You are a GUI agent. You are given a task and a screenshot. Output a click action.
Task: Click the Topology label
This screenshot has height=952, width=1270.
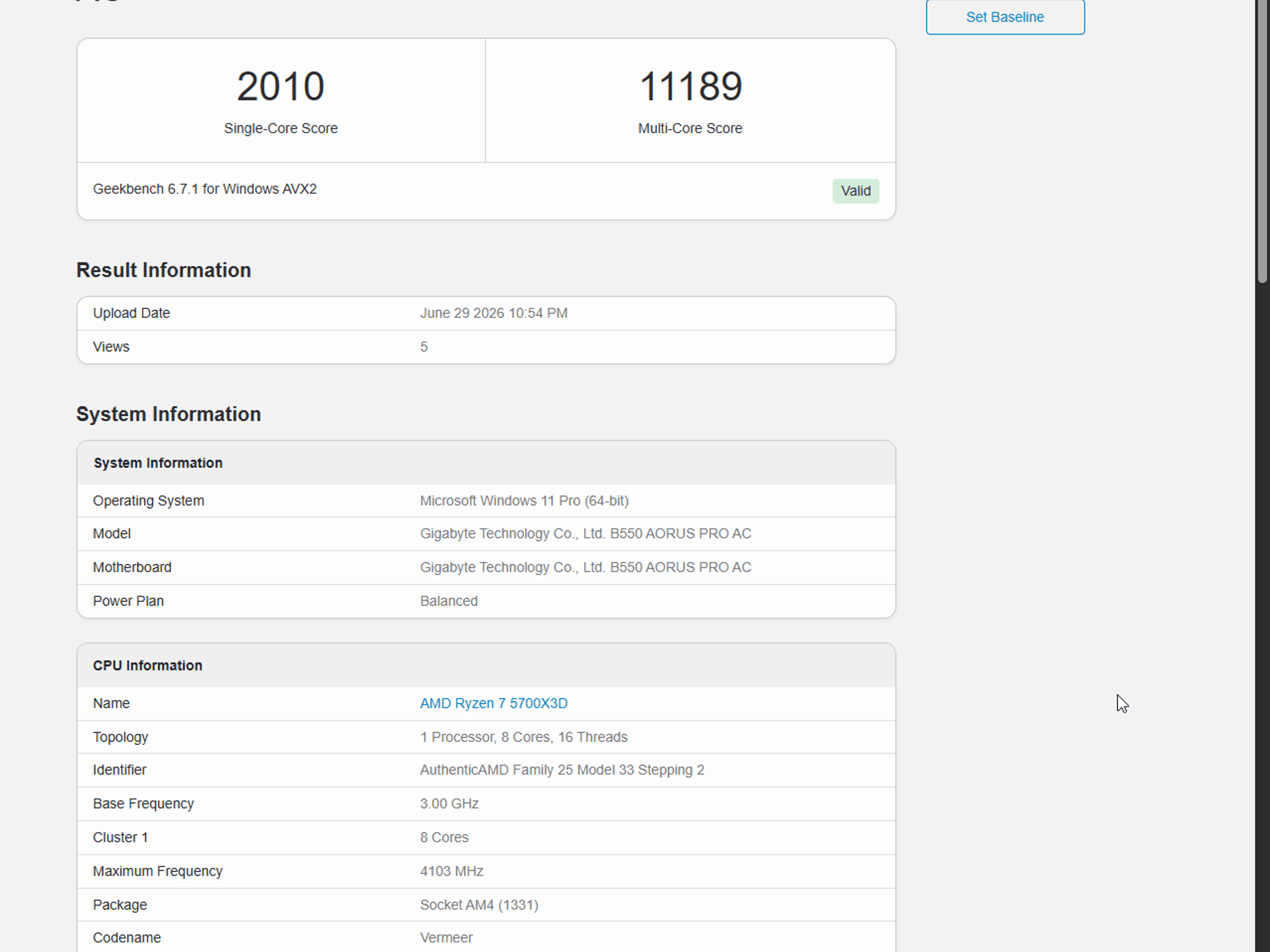(120, 737)
